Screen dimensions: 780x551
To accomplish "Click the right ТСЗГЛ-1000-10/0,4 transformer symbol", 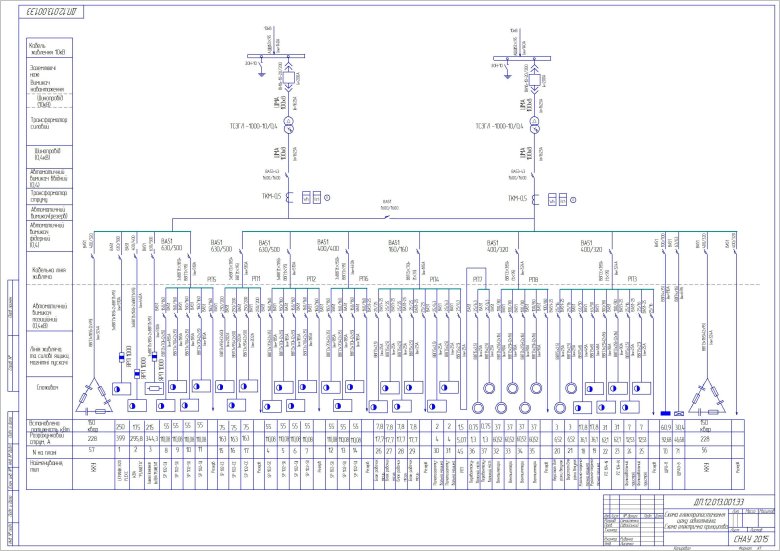I will pos(535,126).
